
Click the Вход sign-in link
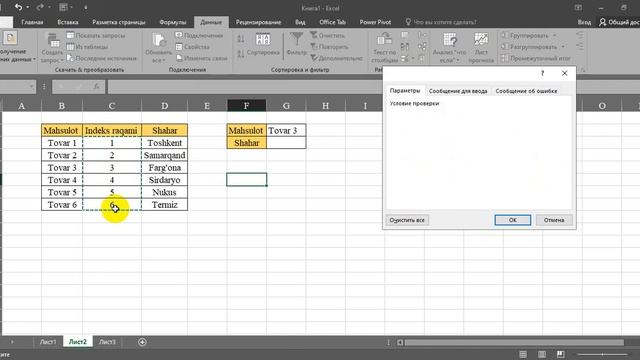[x=584, y=22]
